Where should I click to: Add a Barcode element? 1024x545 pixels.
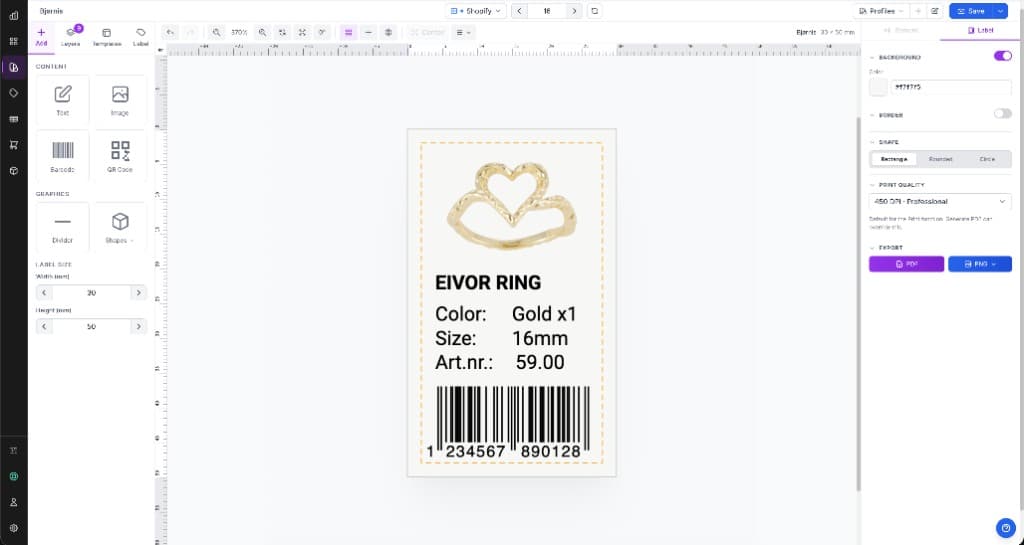tap(63, 157)
